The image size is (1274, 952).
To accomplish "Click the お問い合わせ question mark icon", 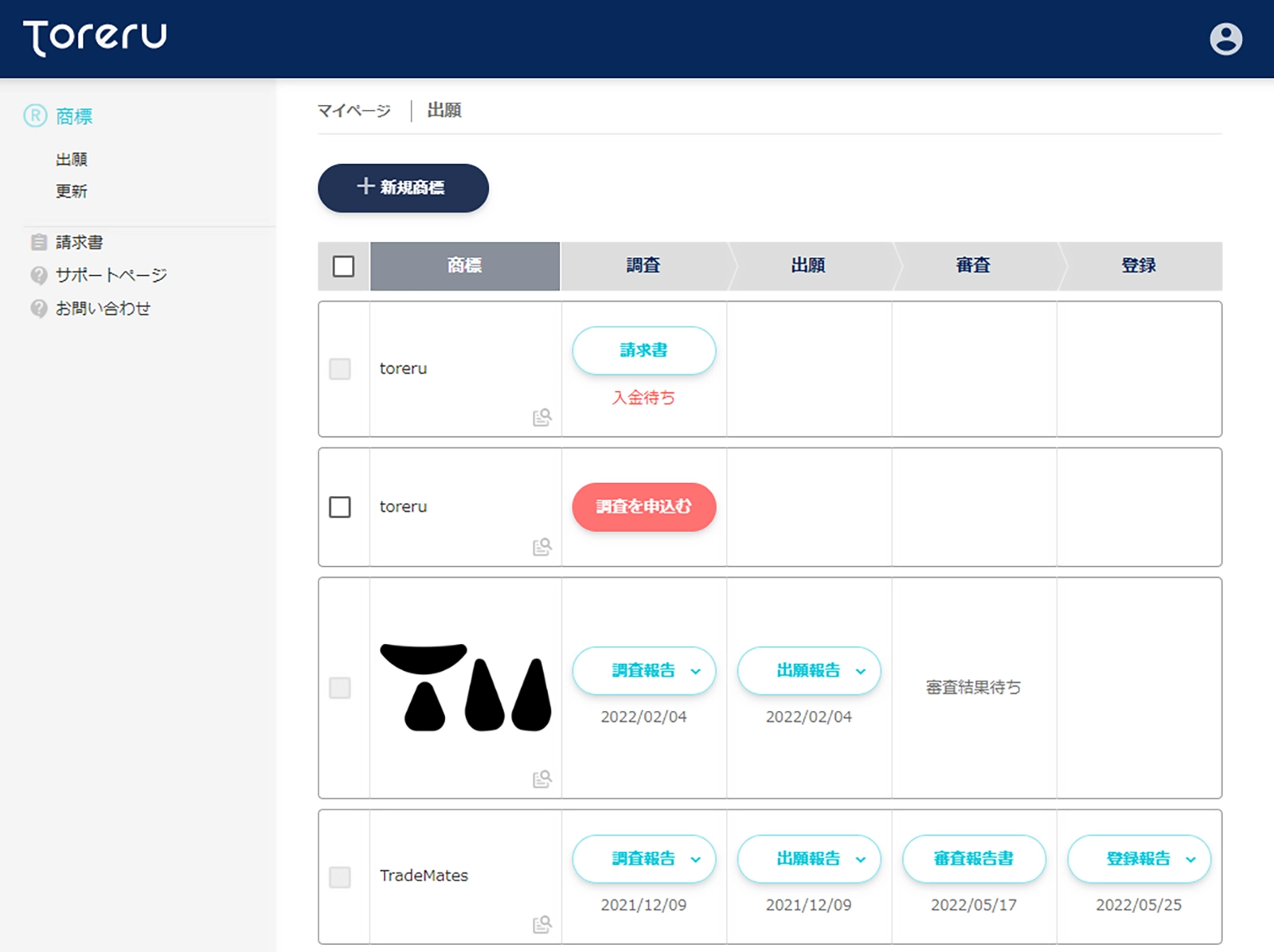I will click(38, 309).
